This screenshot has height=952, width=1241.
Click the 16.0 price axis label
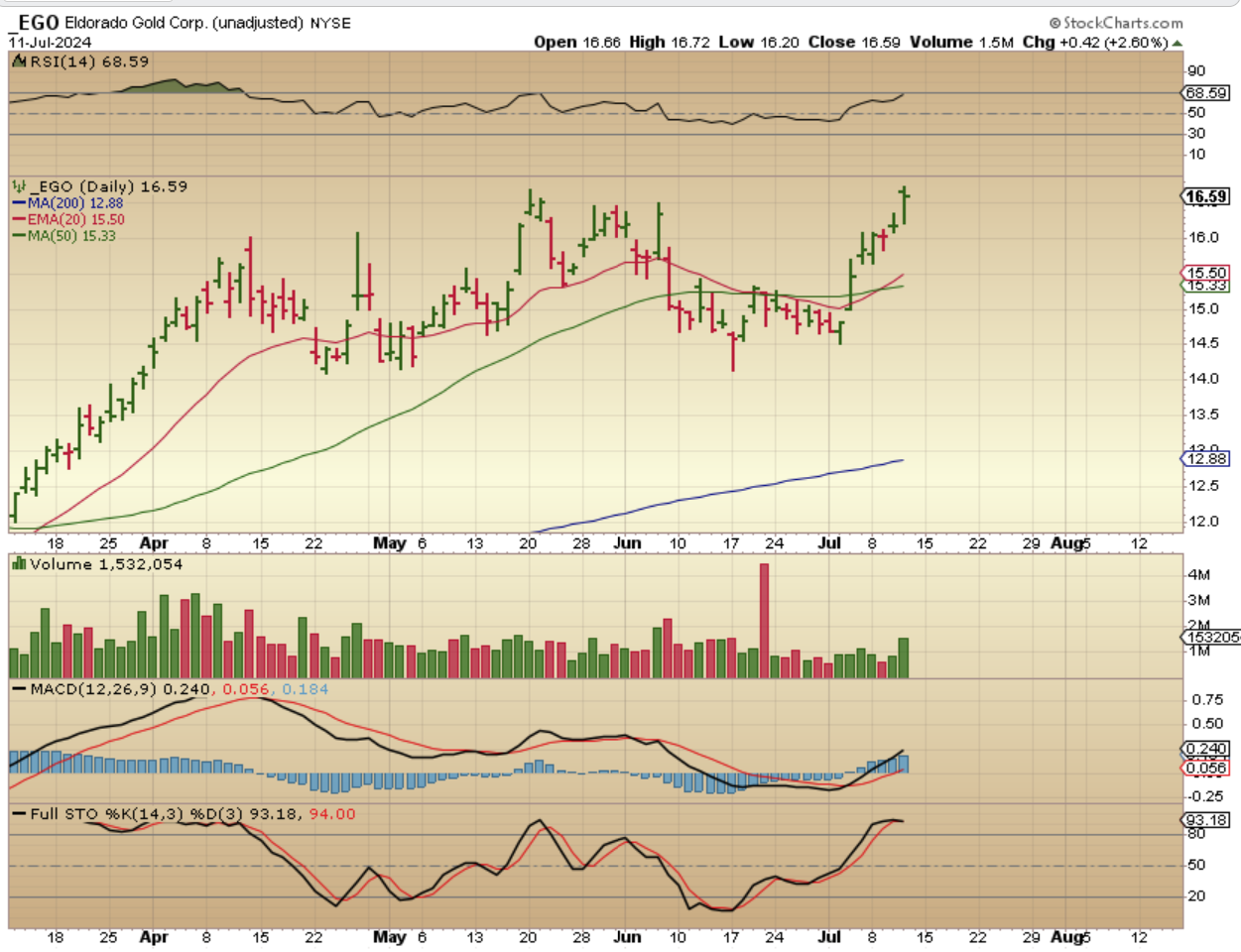click(1204, 237)
